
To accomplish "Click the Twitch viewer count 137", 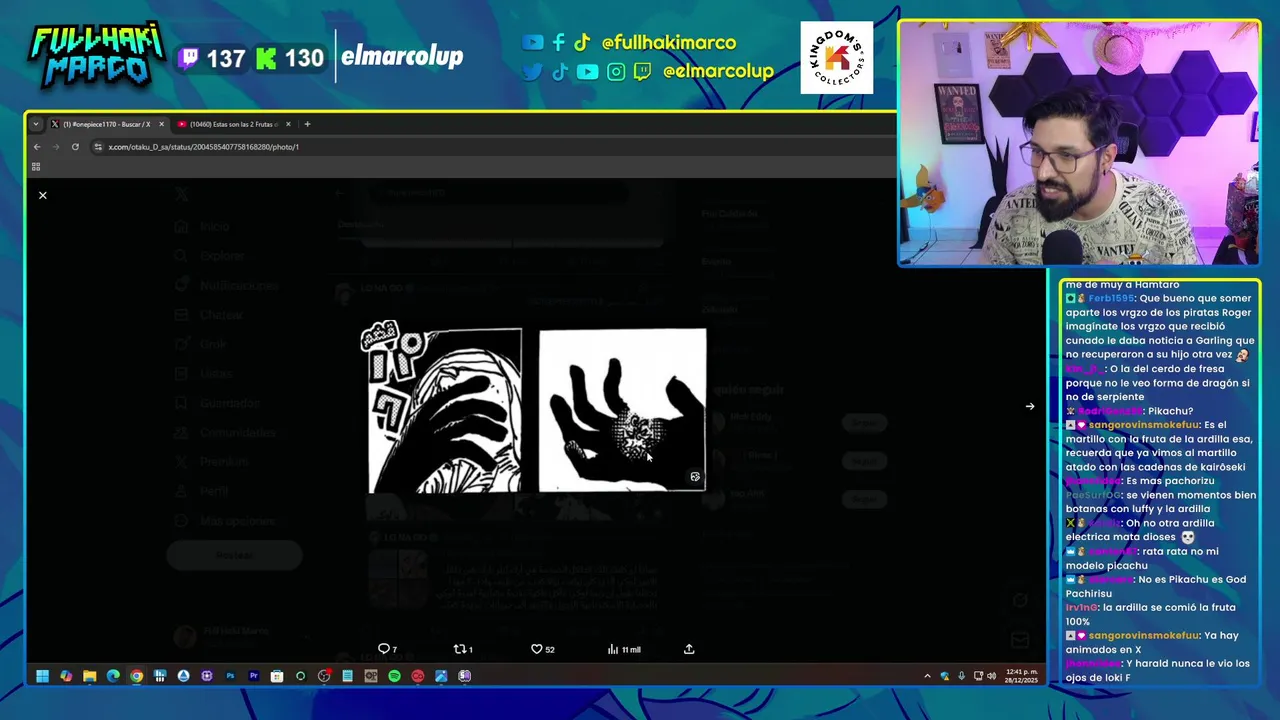I will coord(212,58).
